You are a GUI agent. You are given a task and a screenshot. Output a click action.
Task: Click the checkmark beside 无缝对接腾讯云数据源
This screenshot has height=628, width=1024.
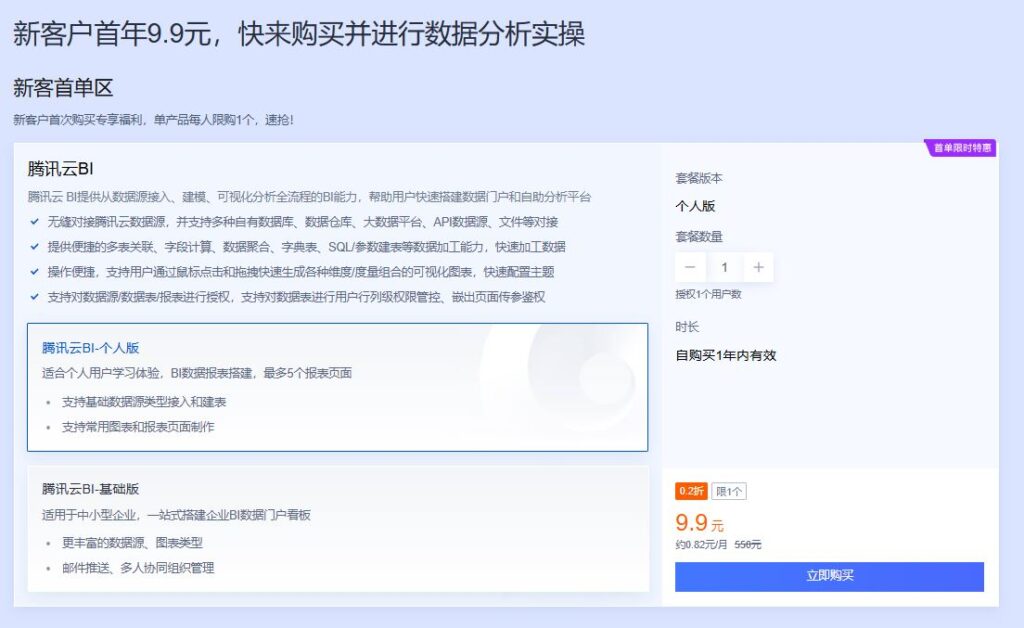tap(35, 222)
